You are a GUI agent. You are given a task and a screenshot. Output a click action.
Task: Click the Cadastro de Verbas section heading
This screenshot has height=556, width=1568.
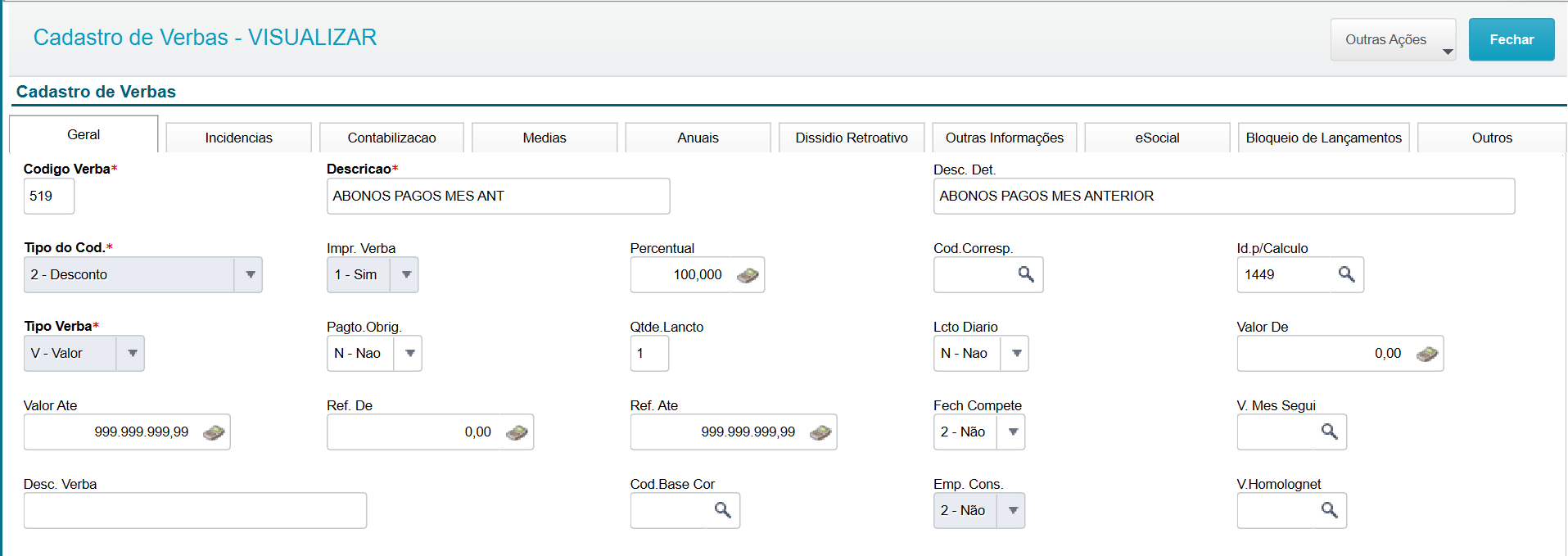pyautogui.click(x=96, y=92)
